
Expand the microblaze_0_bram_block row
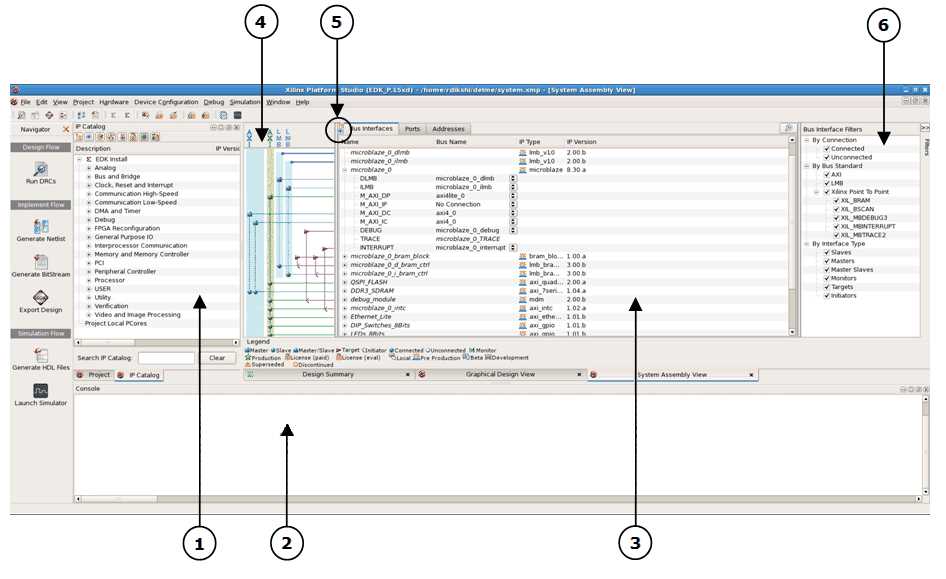pos(345,256)
